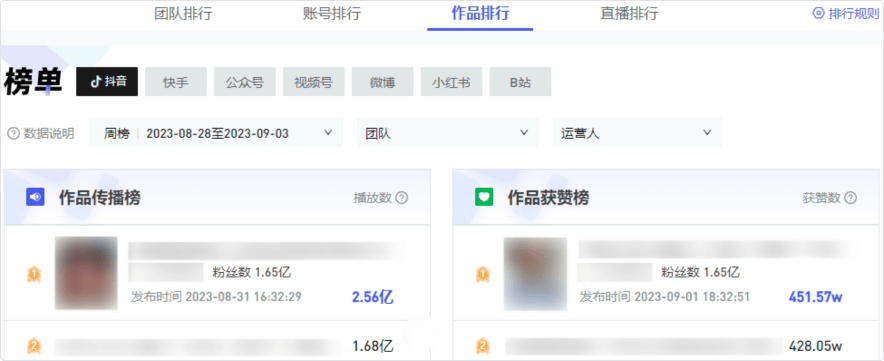Click 发布时间 2023-08-31 16:32:29
The height and width of the screenshot is (361, 884).
point(216,297)
